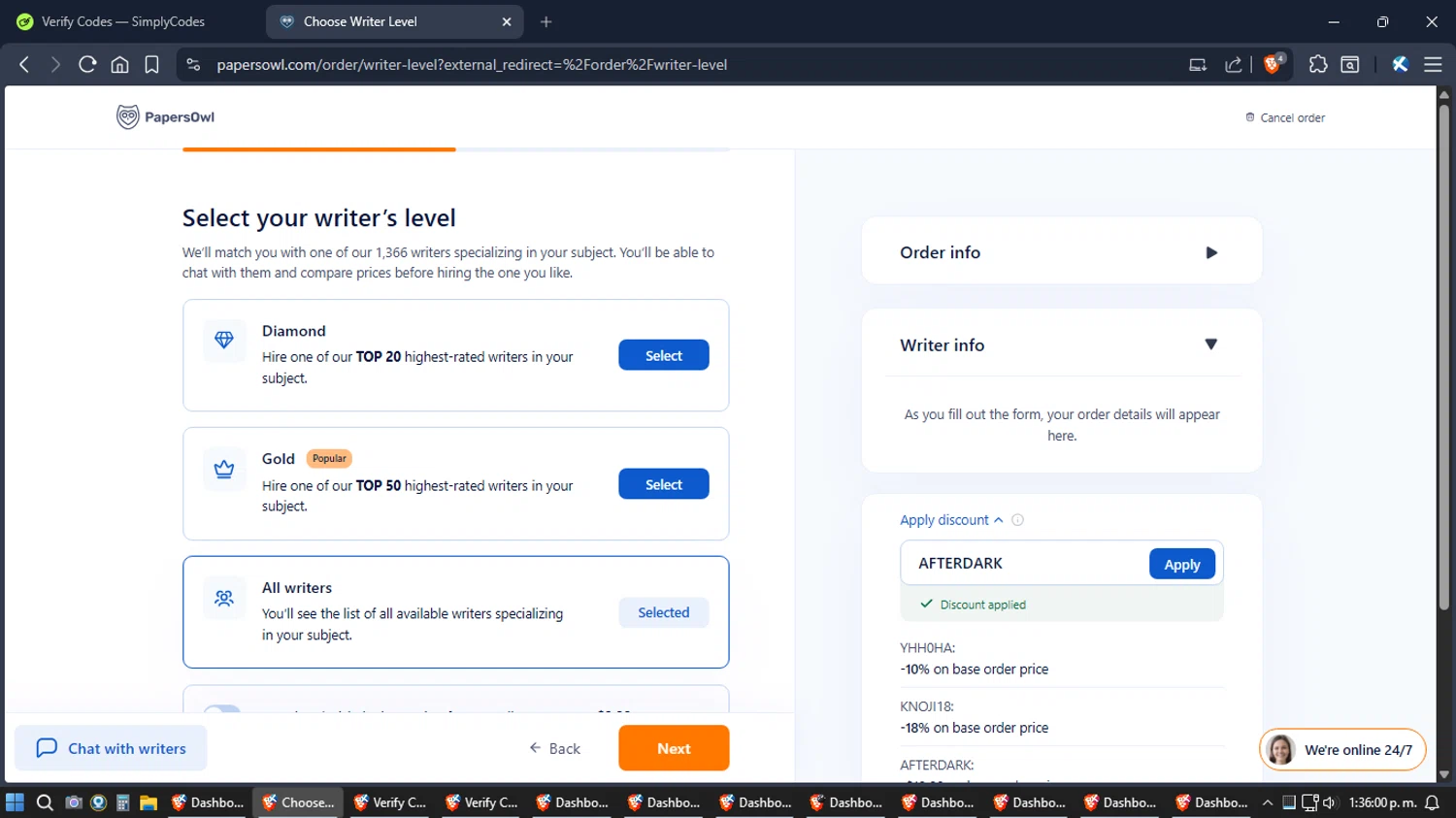Screen dimensions: 1456x818
Task: Open the sidebar search panel icon
Action: point(1349,64)
